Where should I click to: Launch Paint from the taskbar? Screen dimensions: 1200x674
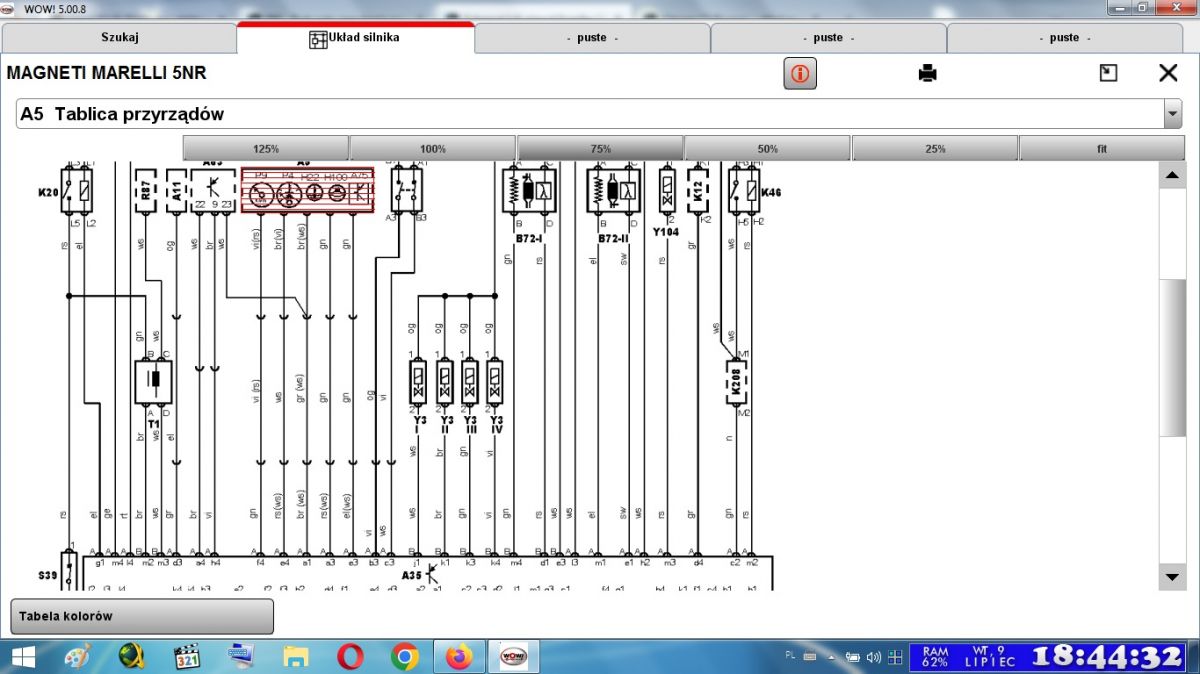click(78, 657)
